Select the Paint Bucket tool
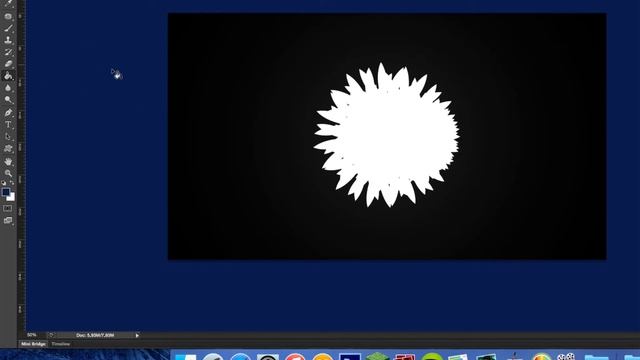 click(8, 76)
